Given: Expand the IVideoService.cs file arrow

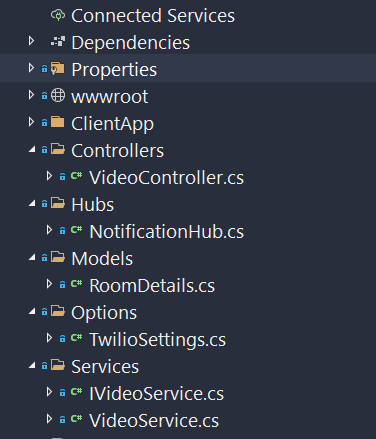Looking at the screenshot, I should point(49,392).
